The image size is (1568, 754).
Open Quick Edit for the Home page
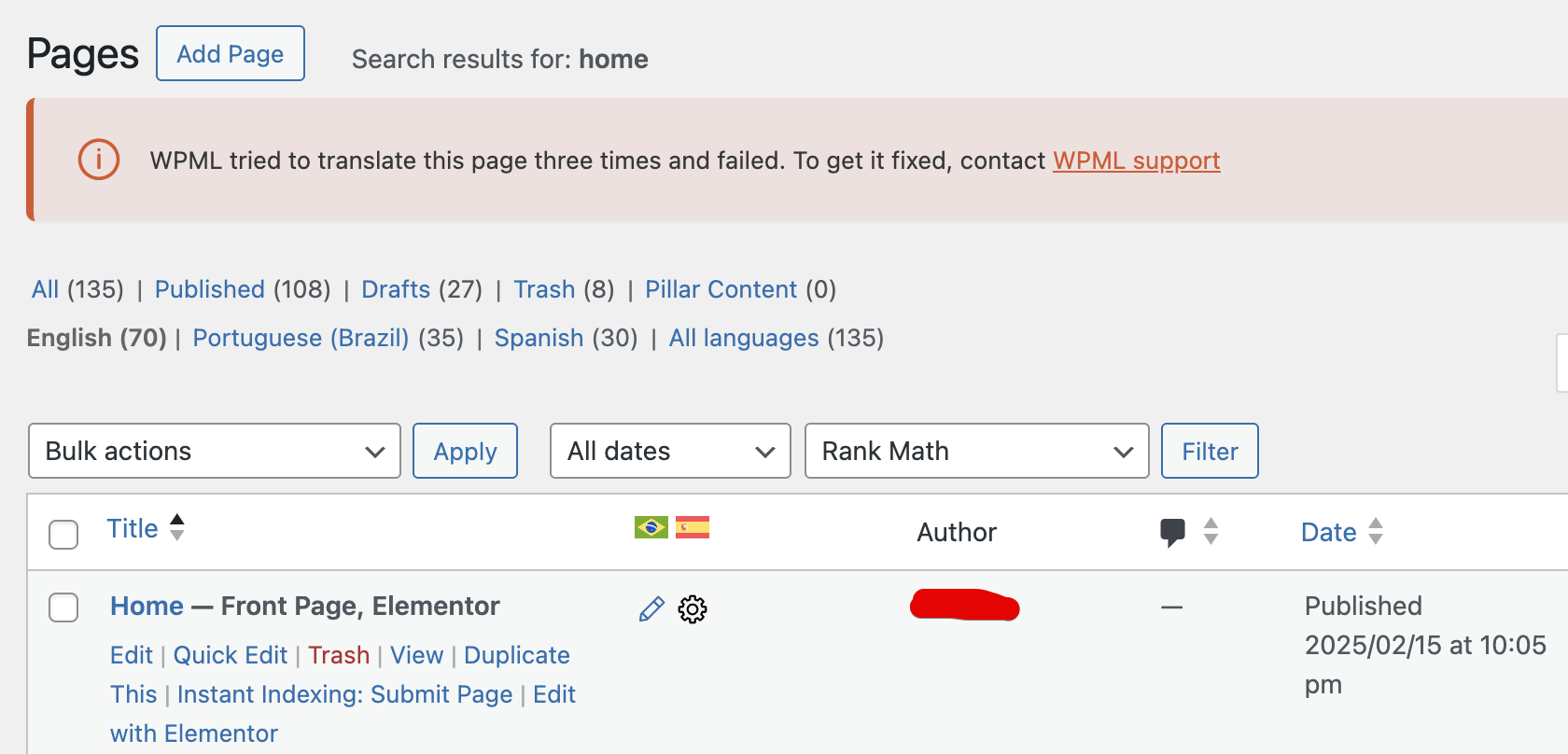(231, 655)
